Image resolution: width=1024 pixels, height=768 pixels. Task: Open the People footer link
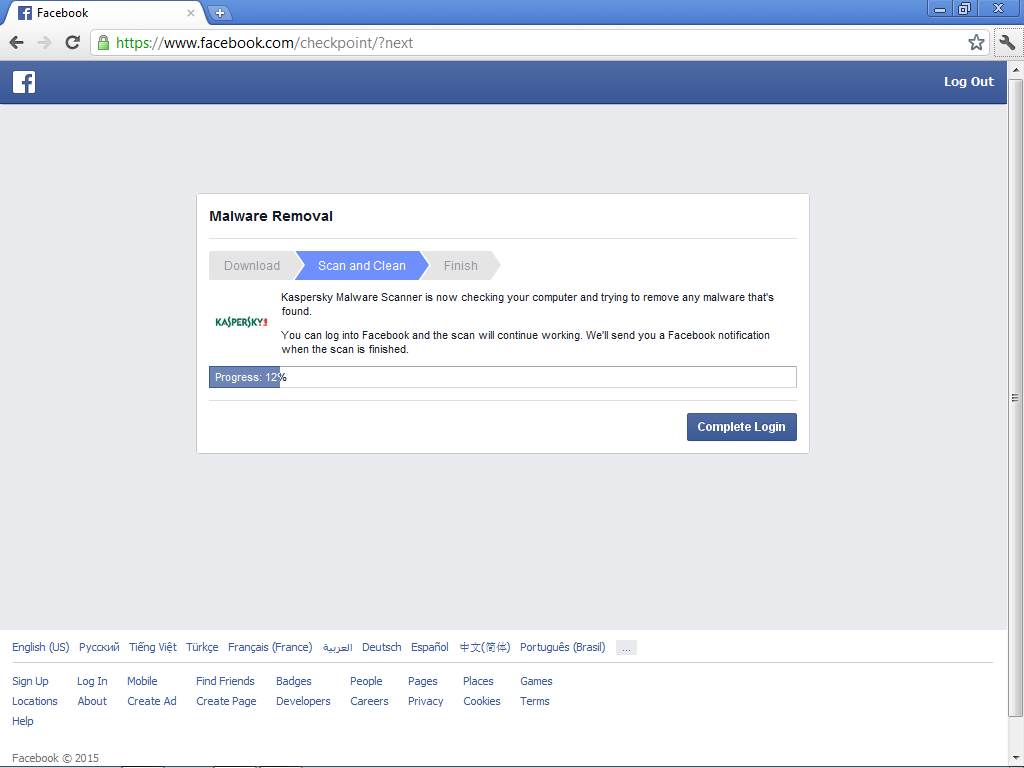(x=366, y=681)
